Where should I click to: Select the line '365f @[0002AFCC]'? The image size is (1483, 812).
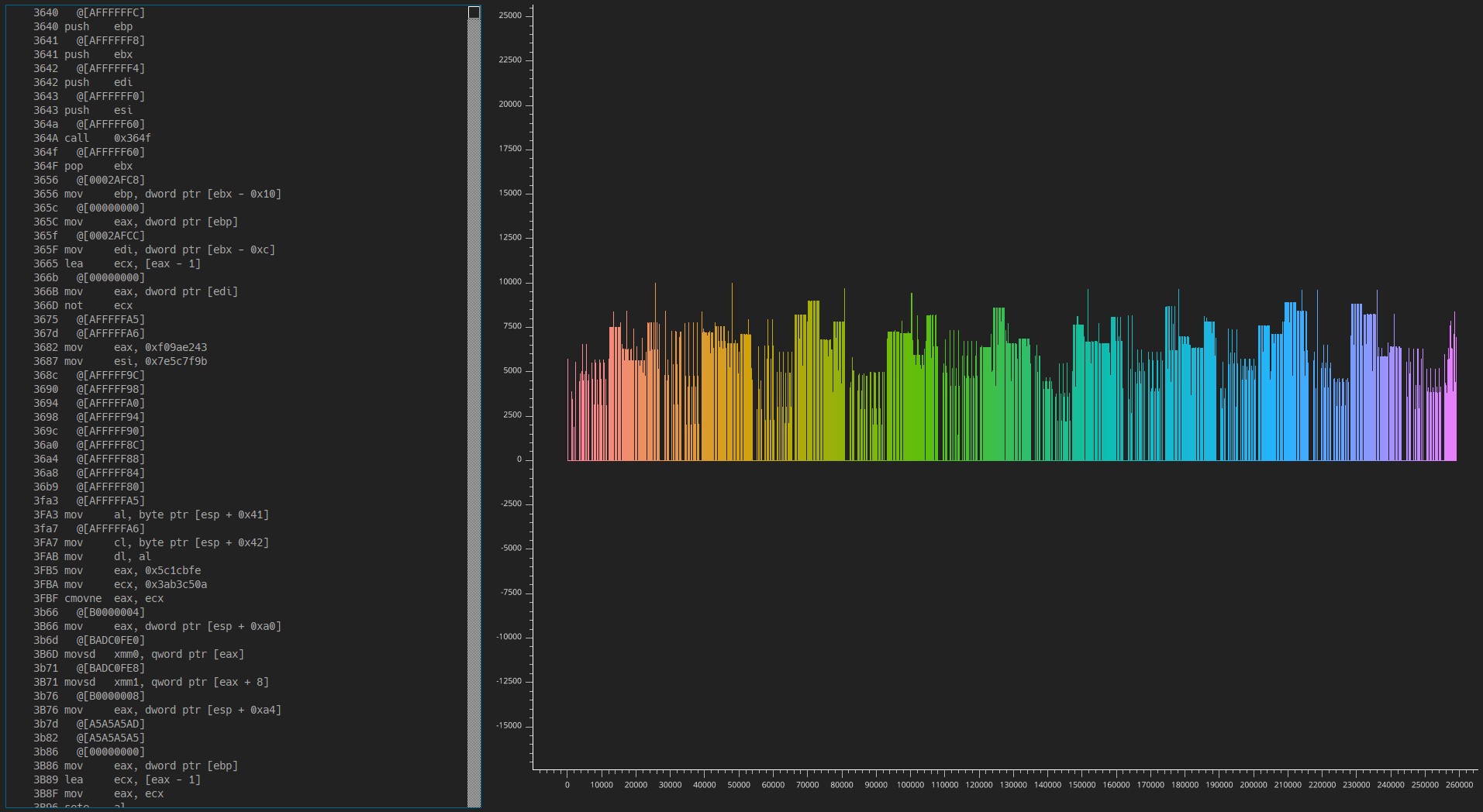click(236, 236)
